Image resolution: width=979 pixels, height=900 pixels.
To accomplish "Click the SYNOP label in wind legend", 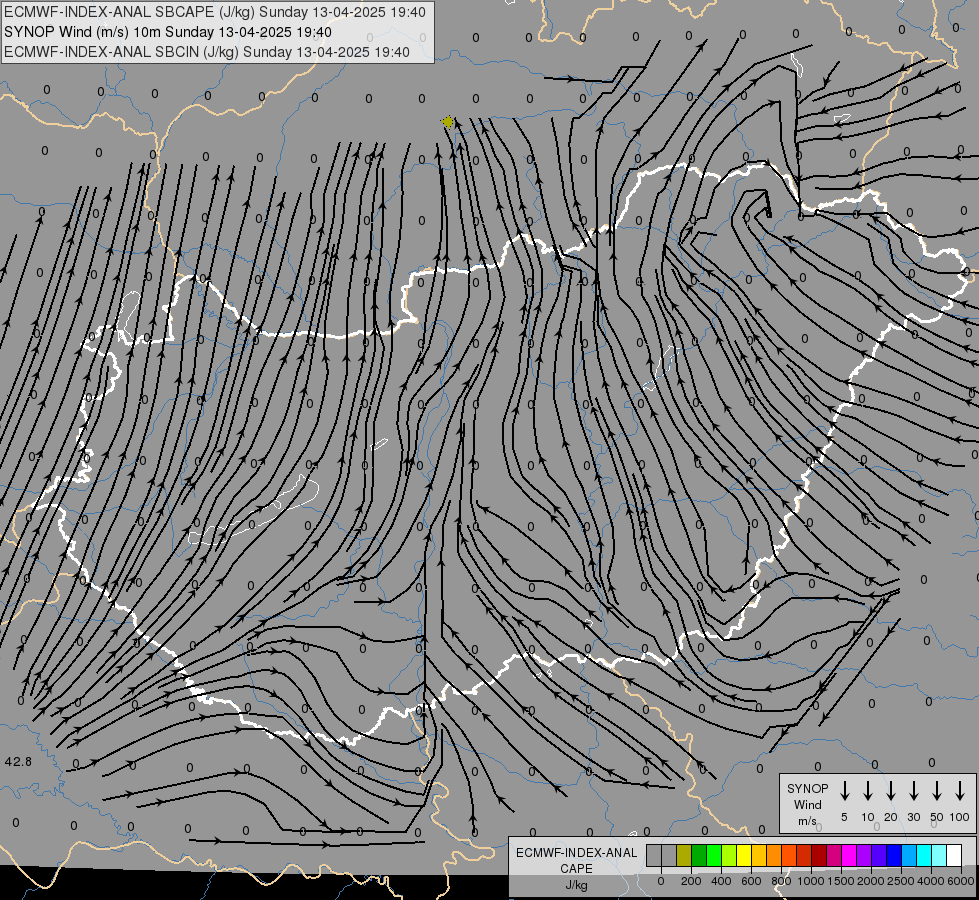I will click(x=807, y=788).
